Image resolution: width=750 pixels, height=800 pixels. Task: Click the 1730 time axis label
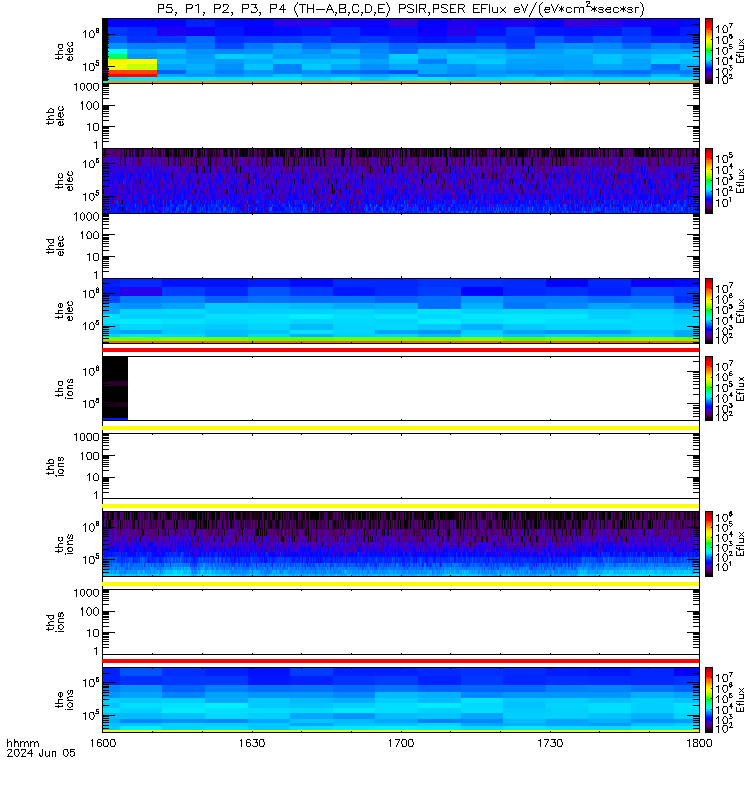click(x=550, y=743)
